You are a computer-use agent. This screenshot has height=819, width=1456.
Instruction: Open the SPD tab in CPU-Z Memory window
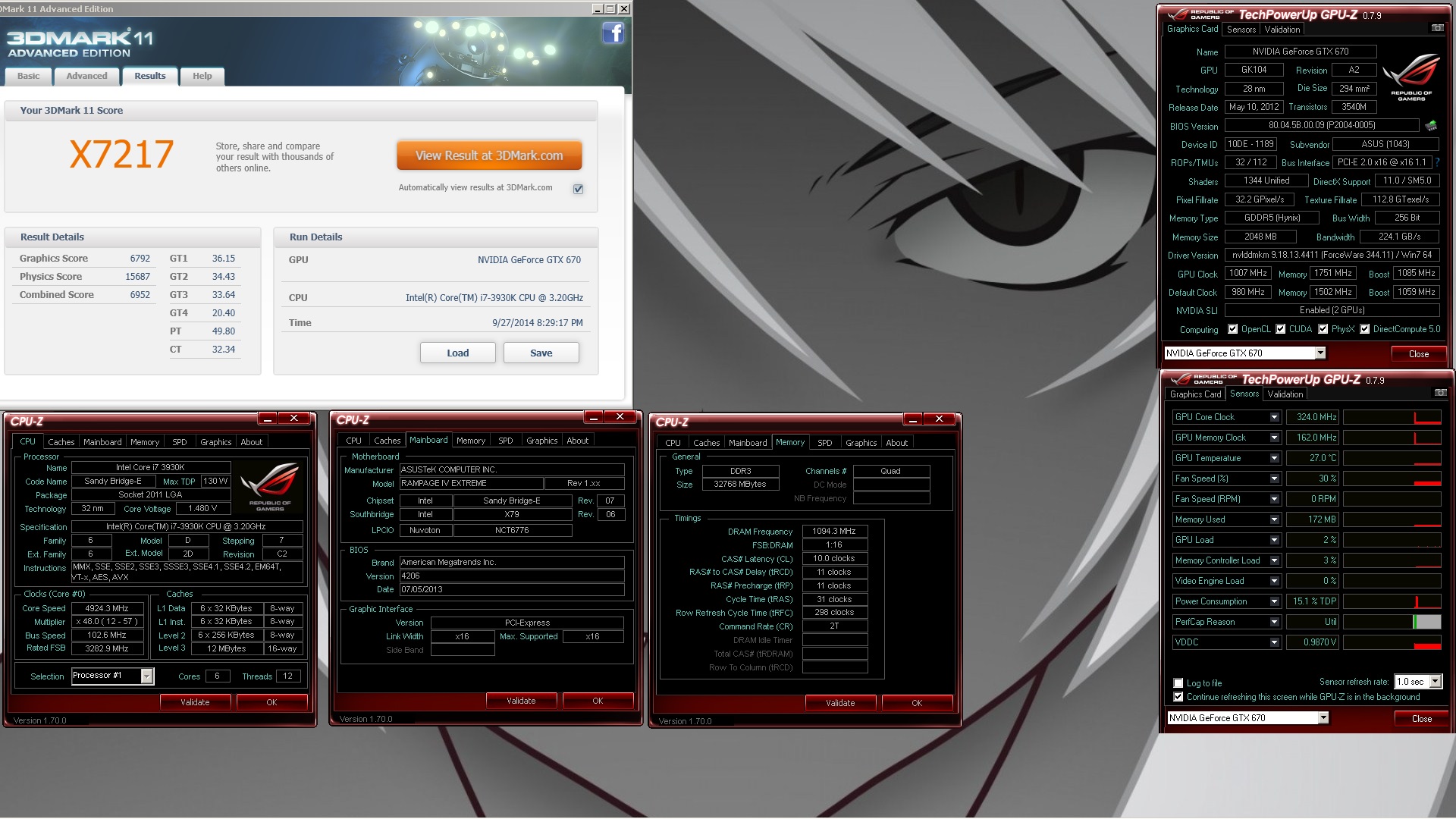coord(825,443)
